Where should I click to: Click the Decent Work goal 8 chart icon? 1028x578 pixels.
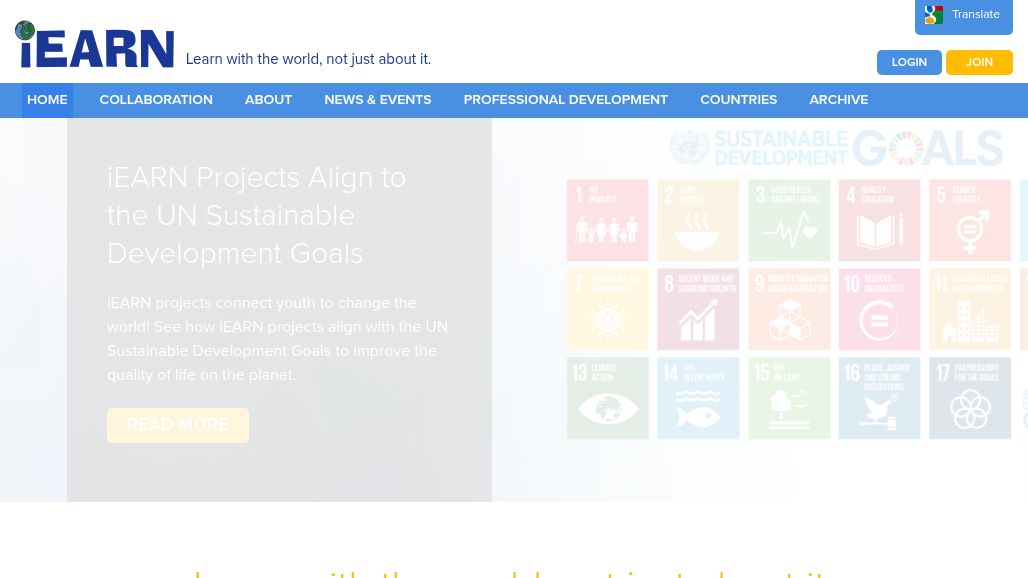point(698,322)
